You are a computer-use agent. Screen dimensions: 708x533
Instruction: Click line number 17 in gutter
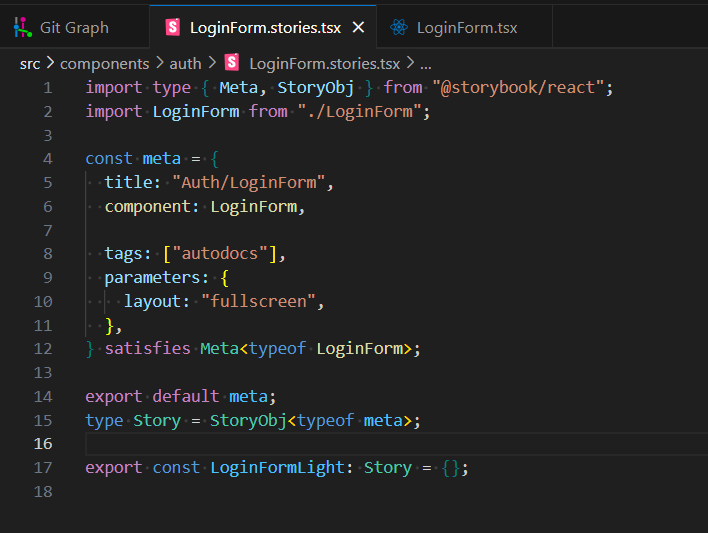point(43,468)
